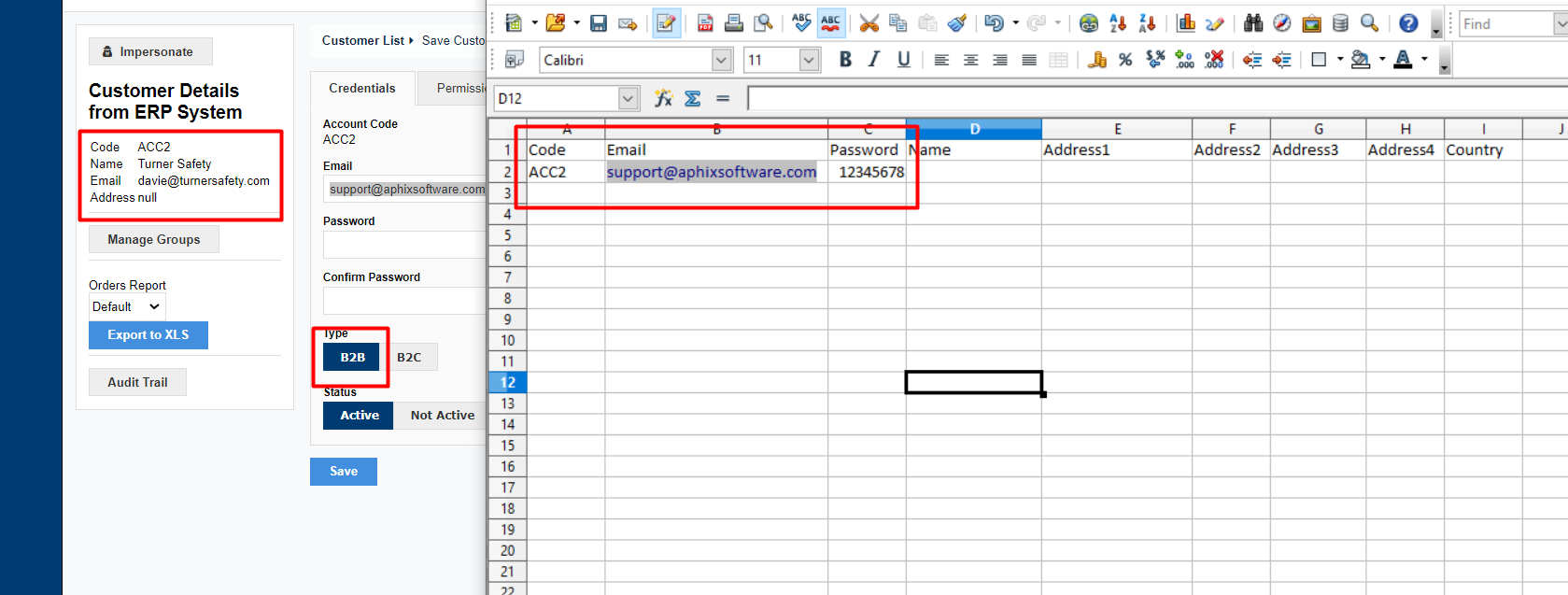Click the Export as PDF icon

point(705,23)
